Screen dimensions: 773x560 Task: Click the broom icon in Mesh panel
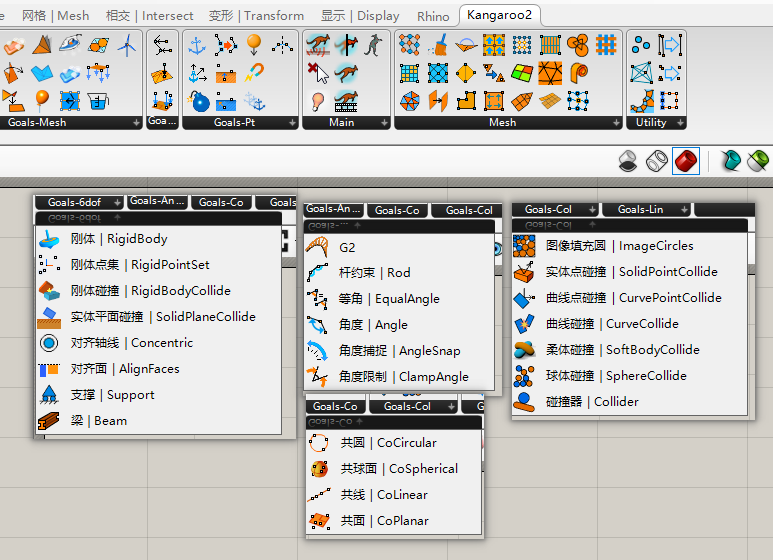pyautogui.click(x=438, y=45)
